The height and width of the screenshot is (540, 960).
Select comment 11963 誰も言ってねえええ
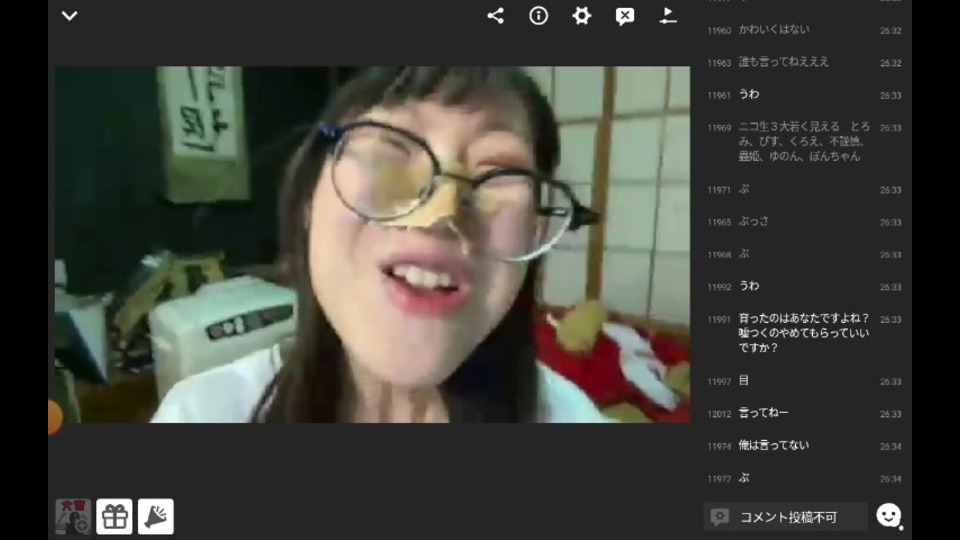804,62
